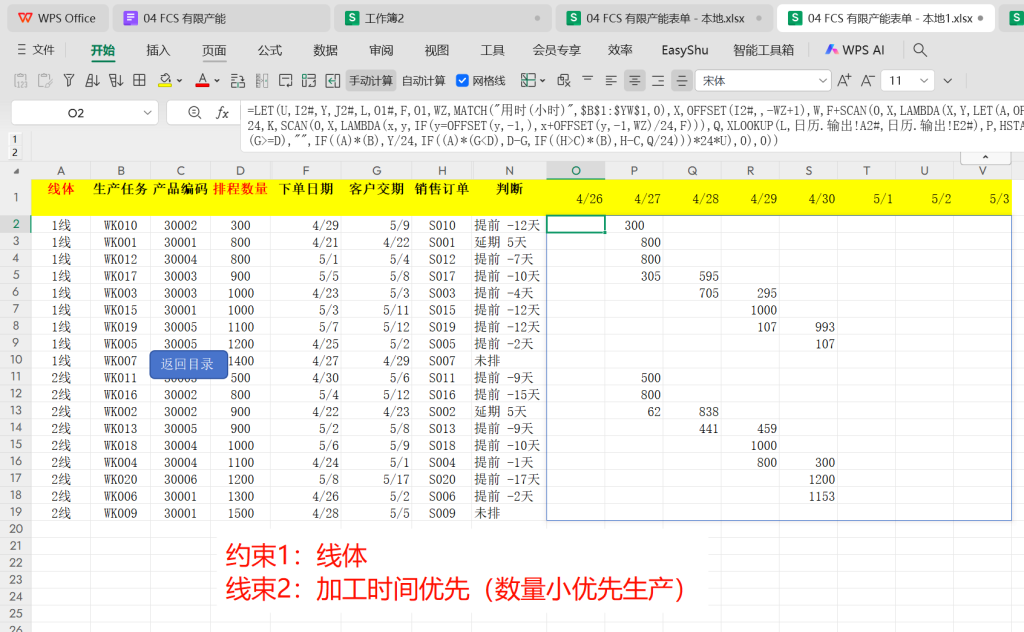Click the sort ascending icon
The width and height of the screenshot is (1024, 632).
tap(92, 80)
